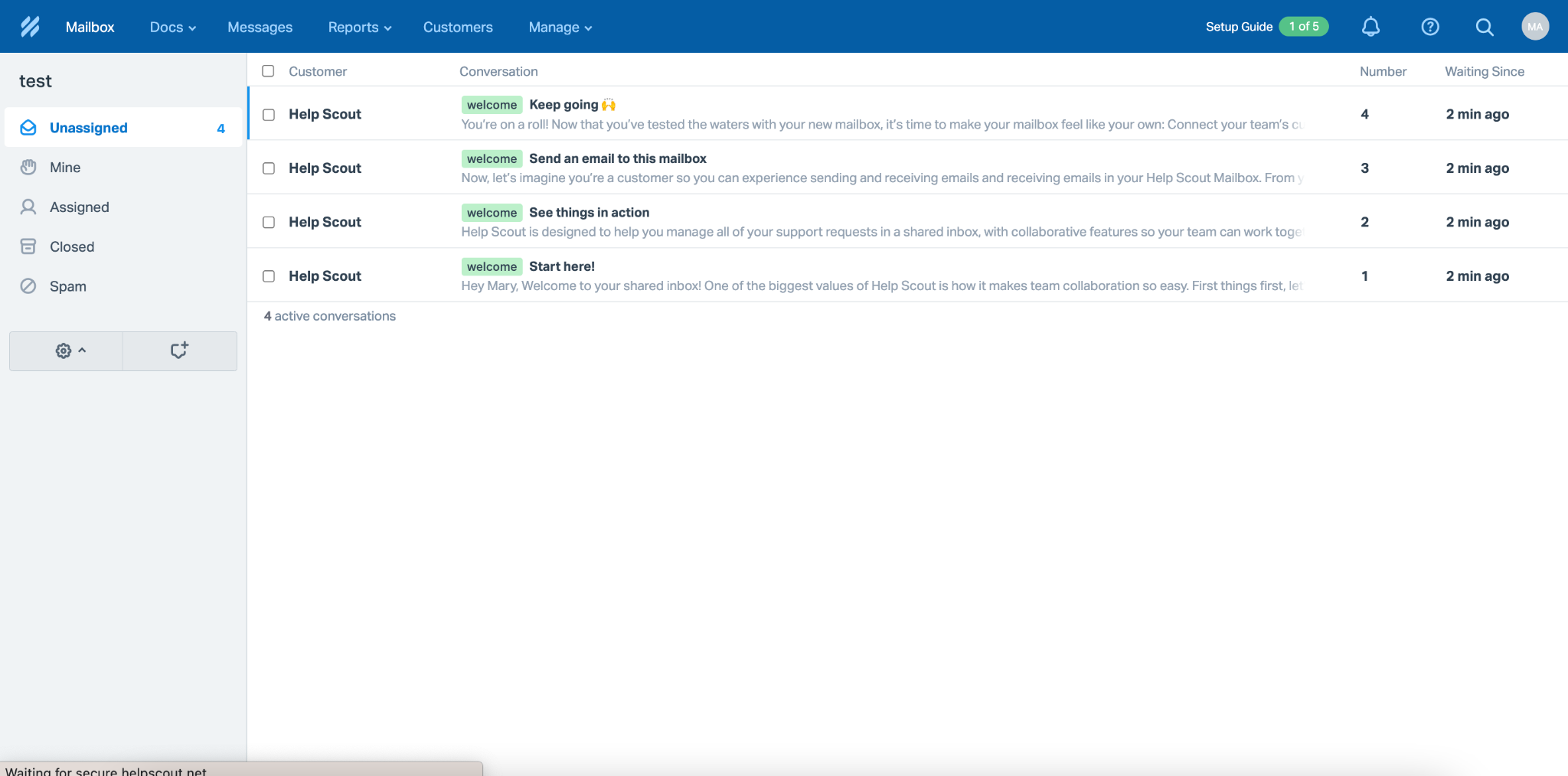This screenshot has height=776, width=1568.
Task: Expand the Docs dropdown menu
Action: click(173, 27)
